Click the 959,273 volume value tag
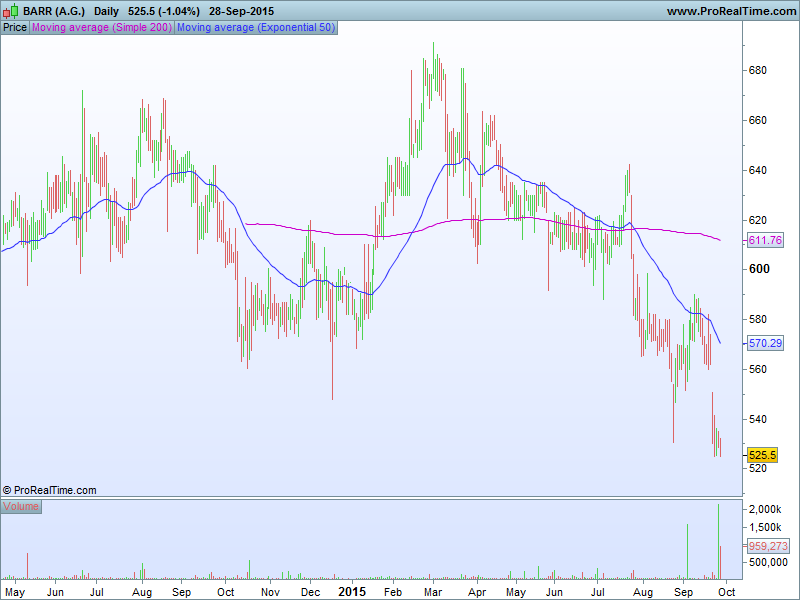 [x=768, y=546]
